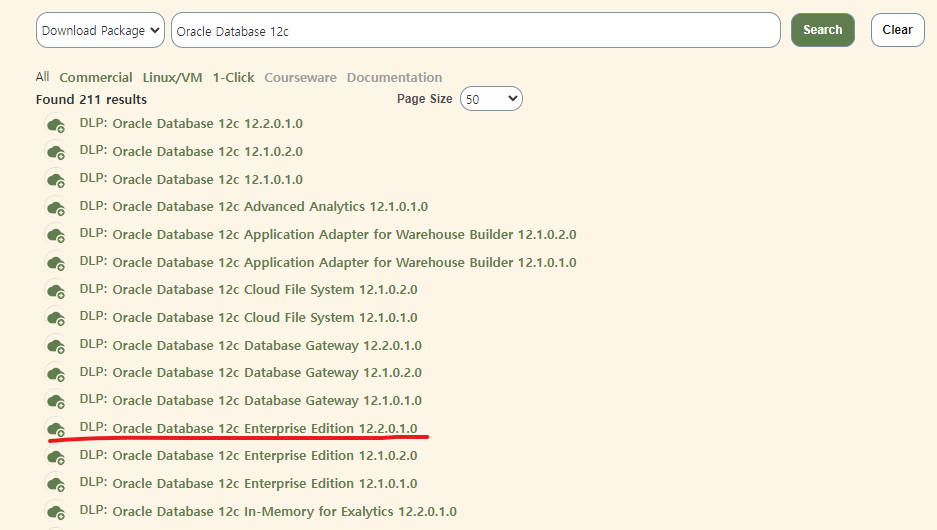Click cloud icon for Cloud File System 12.1.0.1.0

pos(56,318)
